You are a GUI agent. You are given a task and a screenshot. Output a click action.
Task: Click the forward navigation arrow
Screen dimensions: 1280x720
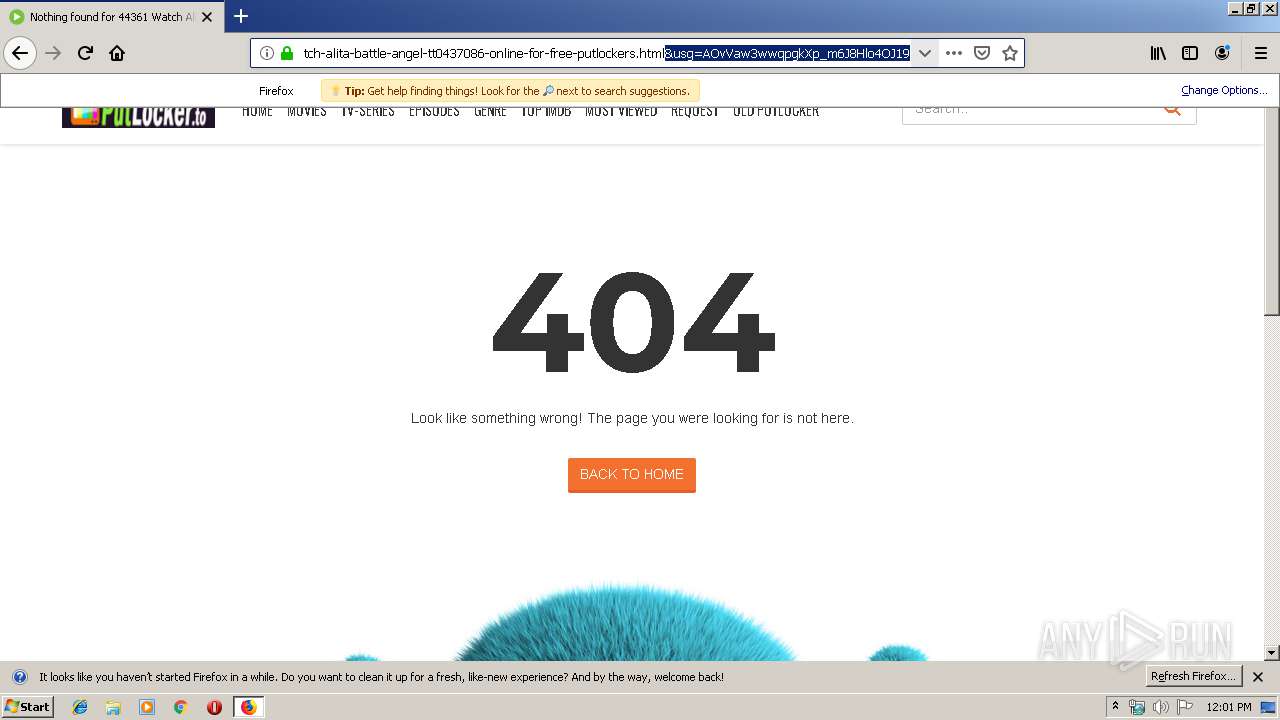(53, 53)
